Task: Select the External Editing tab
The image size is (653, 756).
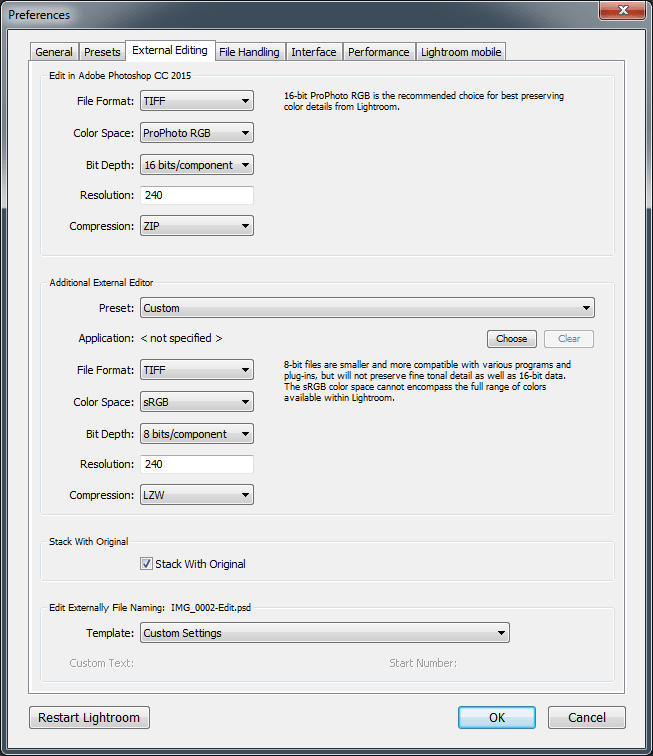Action: pos(170,50)
